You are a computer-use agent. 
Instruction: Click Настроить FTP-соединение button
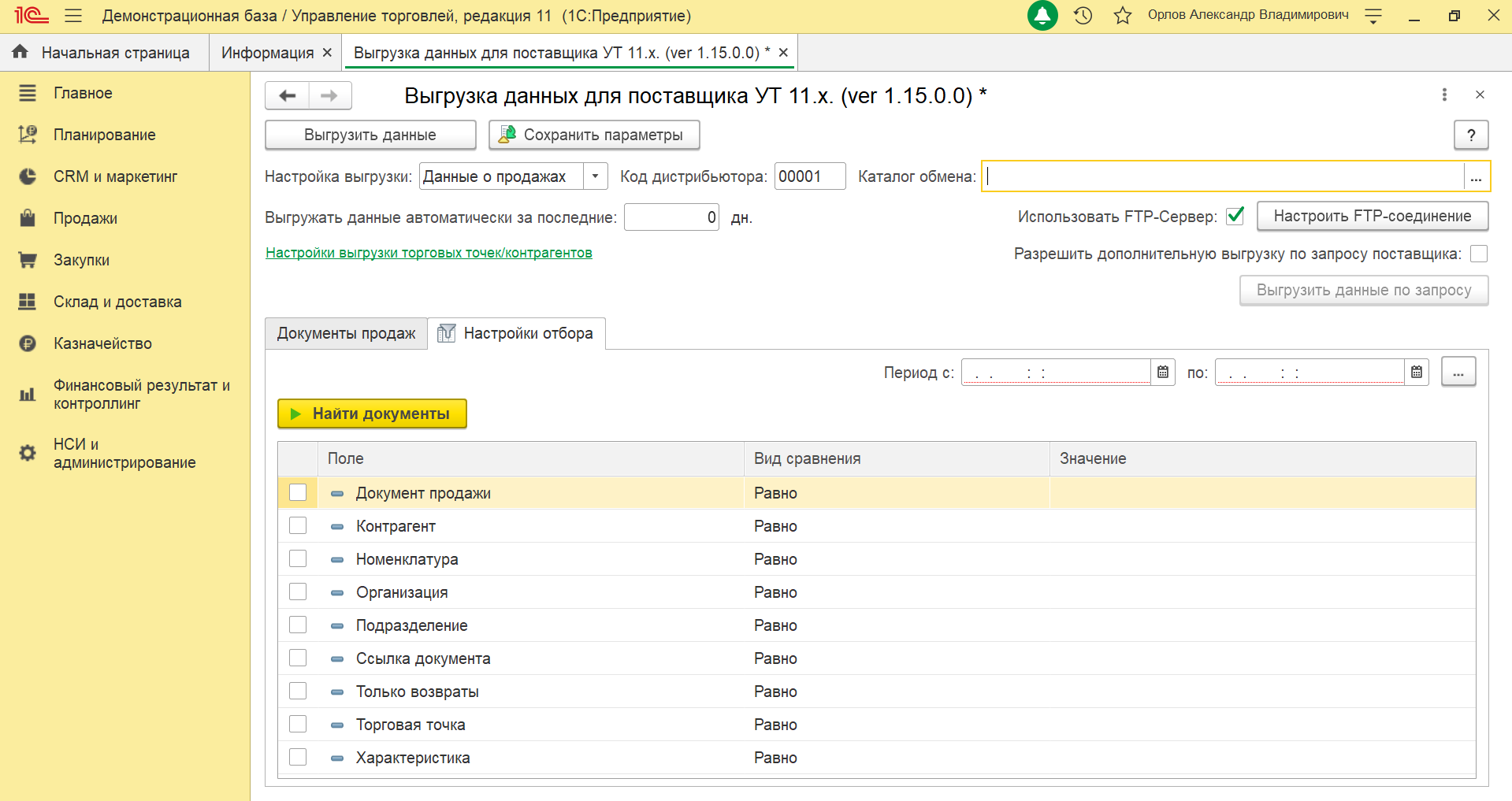pos(1373,216)
